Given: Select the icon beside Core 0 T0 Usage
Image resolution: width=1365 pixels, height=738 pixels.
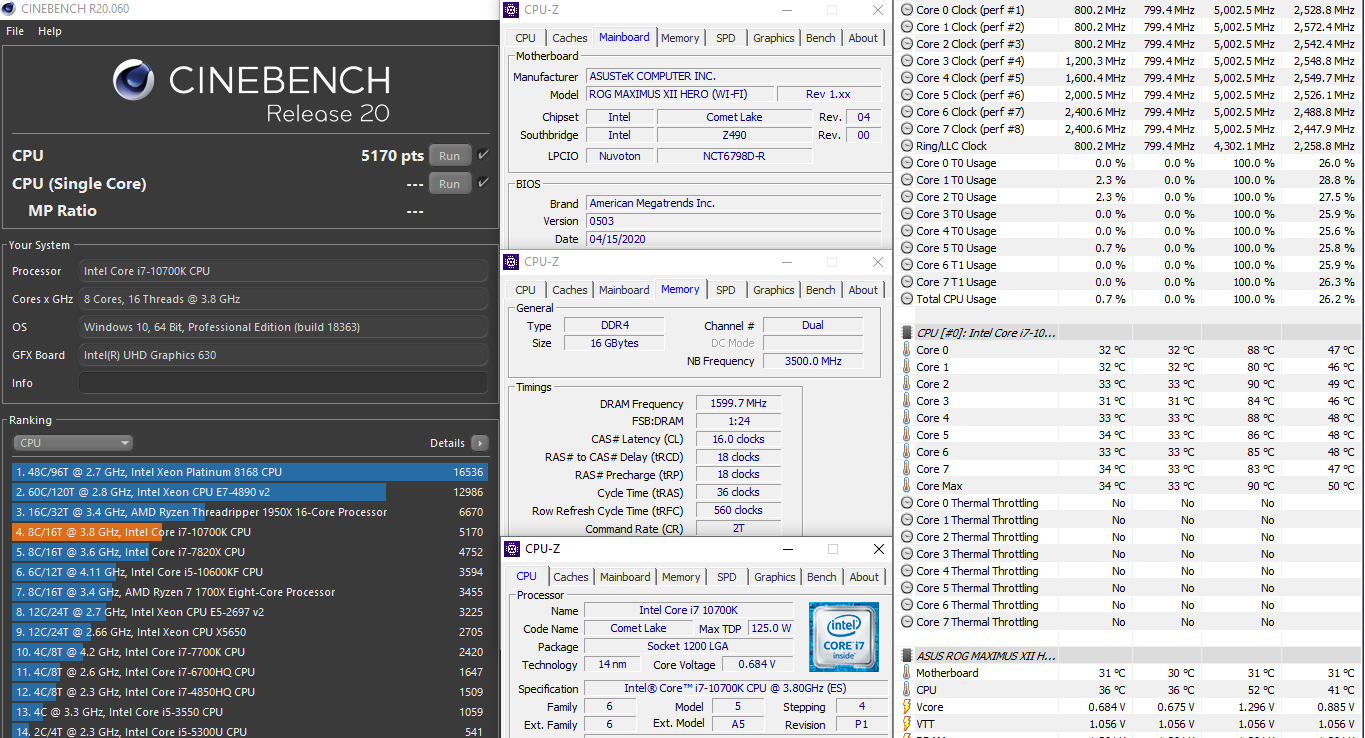Looking at the screenshot, I should [907, 163].
